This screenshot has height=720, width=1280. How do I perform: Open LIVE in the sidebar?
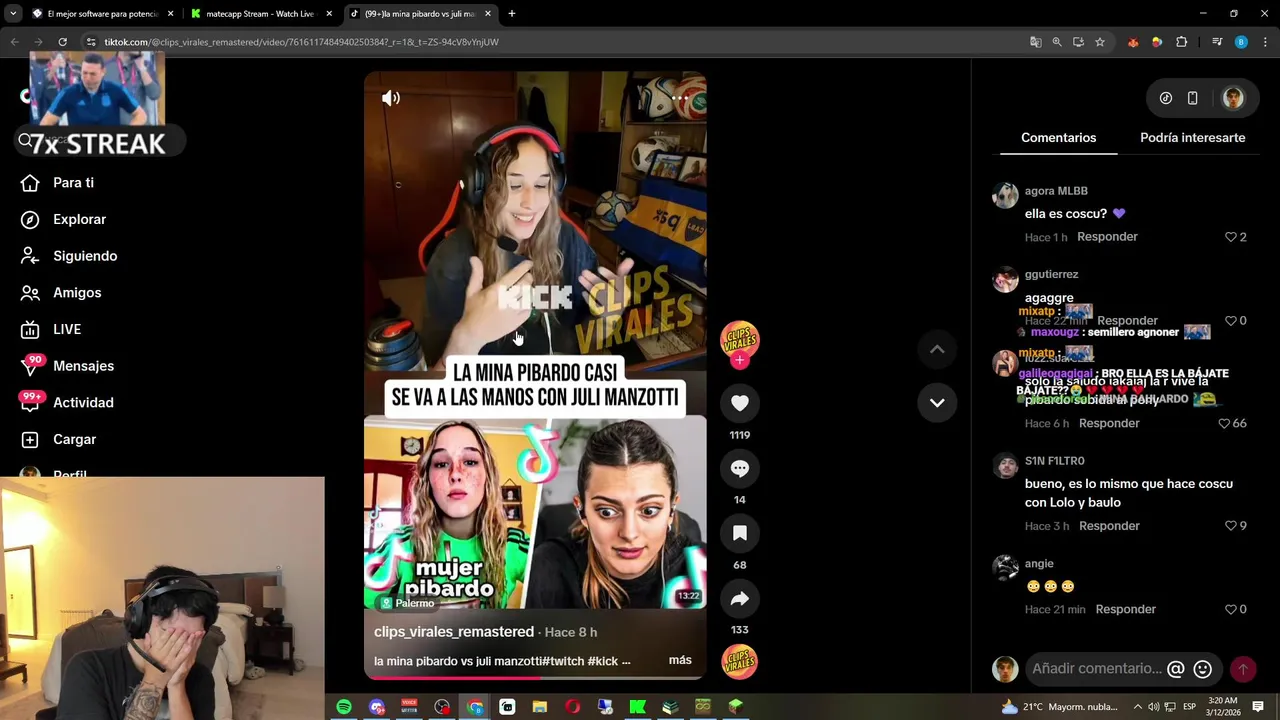tap(67, 329)
